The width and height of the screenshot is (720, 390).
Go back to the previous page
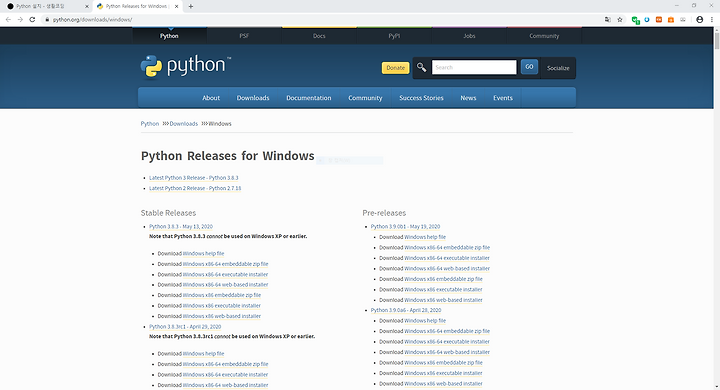click(8, 19)
